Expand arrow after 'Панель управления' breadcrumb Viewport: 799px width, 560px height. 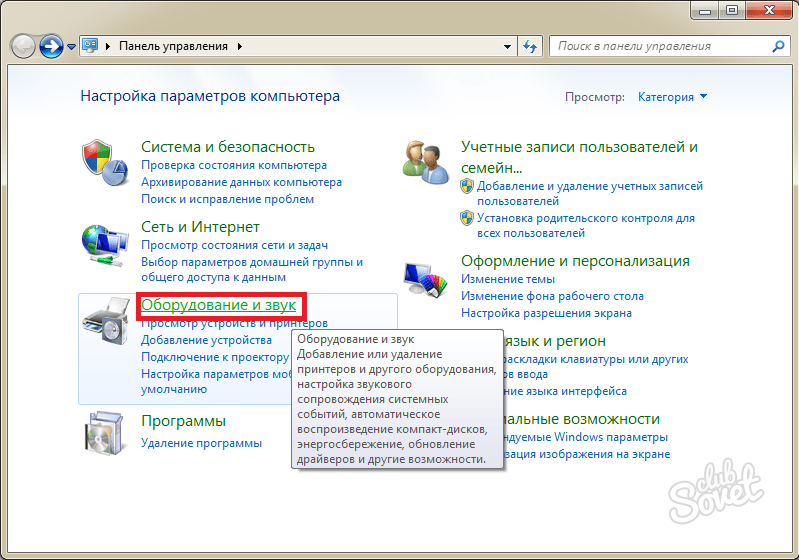click(x=239, y=46)
